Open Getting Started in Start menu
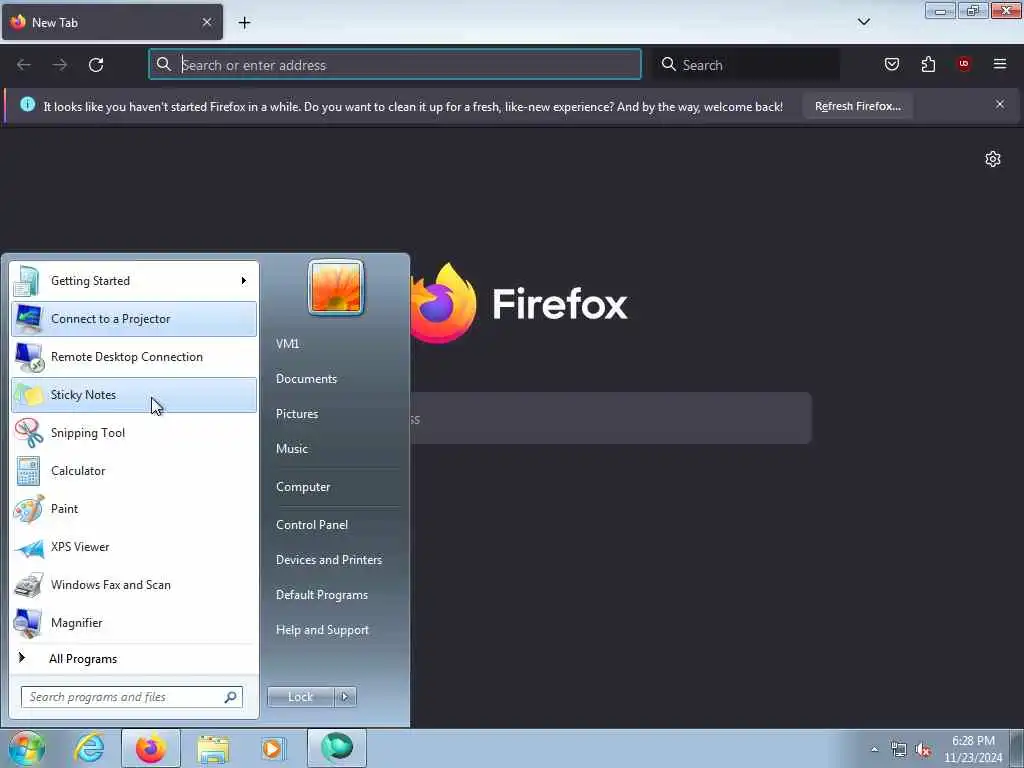1024x768 pixels. click(x=134, y=281)
